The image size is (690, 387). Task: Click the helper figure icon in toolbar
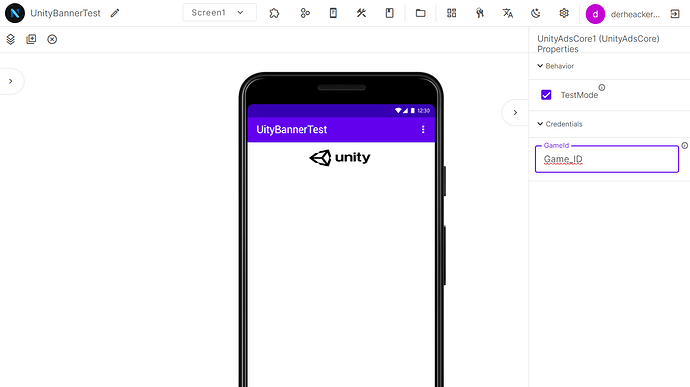point(480,13)
